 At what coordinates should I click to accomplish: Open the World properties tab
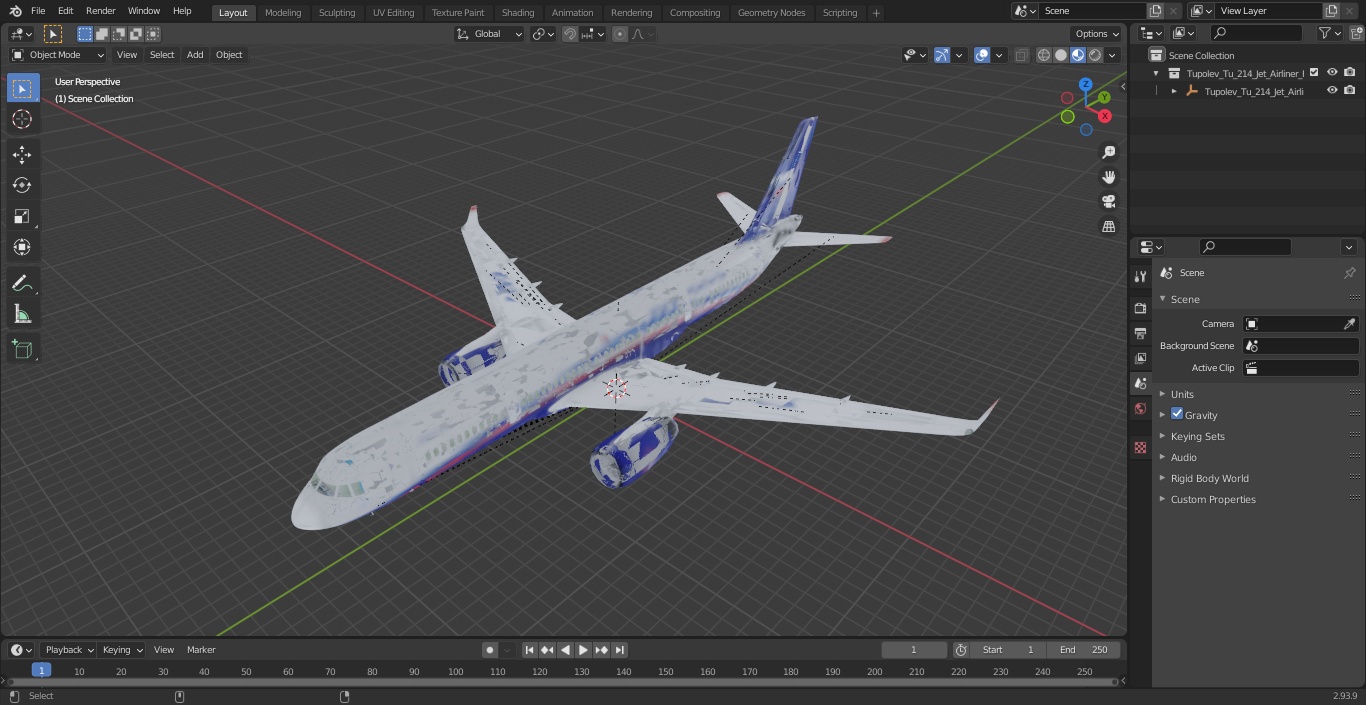(1140, 408)
